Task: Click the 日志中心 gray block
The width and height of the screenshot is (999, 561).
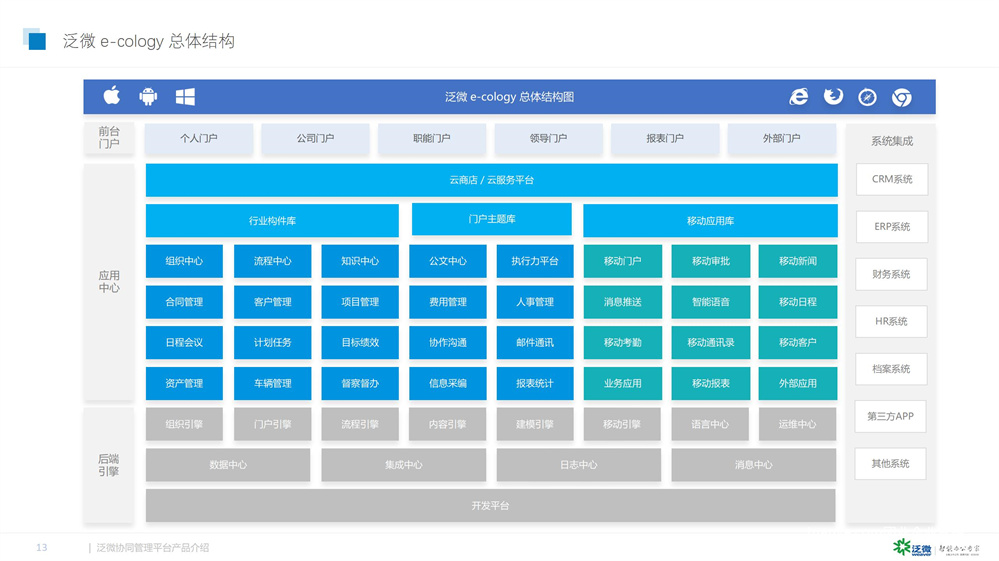Action: 579,465
